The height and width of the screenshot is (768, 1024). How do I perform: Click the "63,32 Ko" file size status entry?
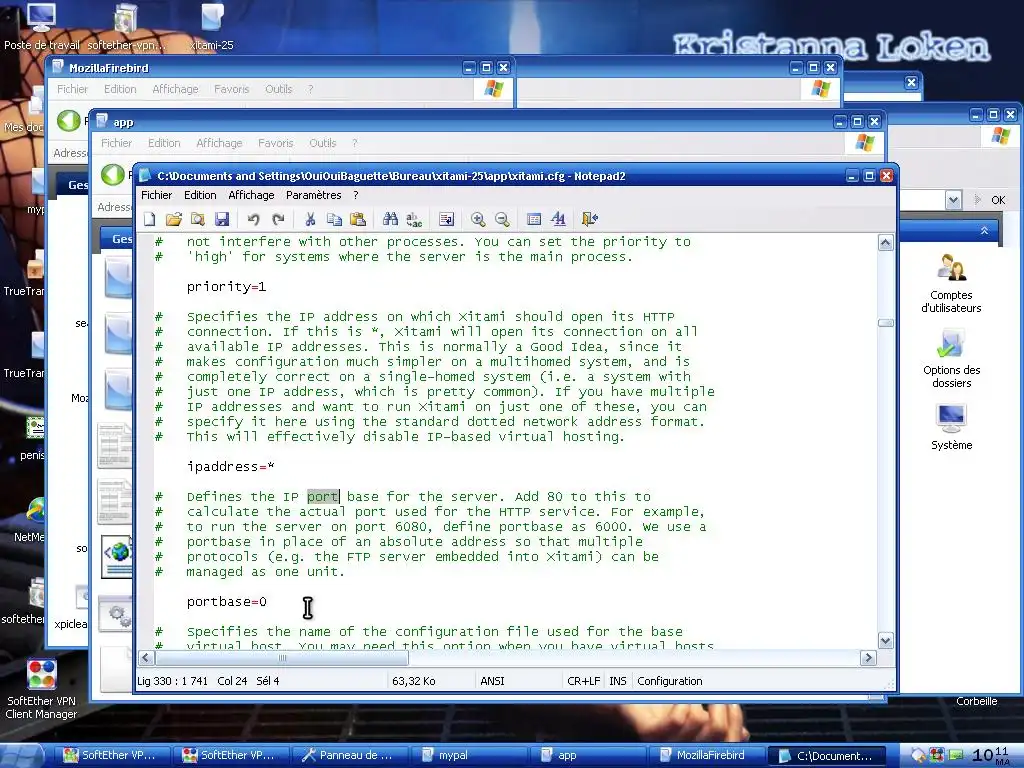click(x=413, y=681)
